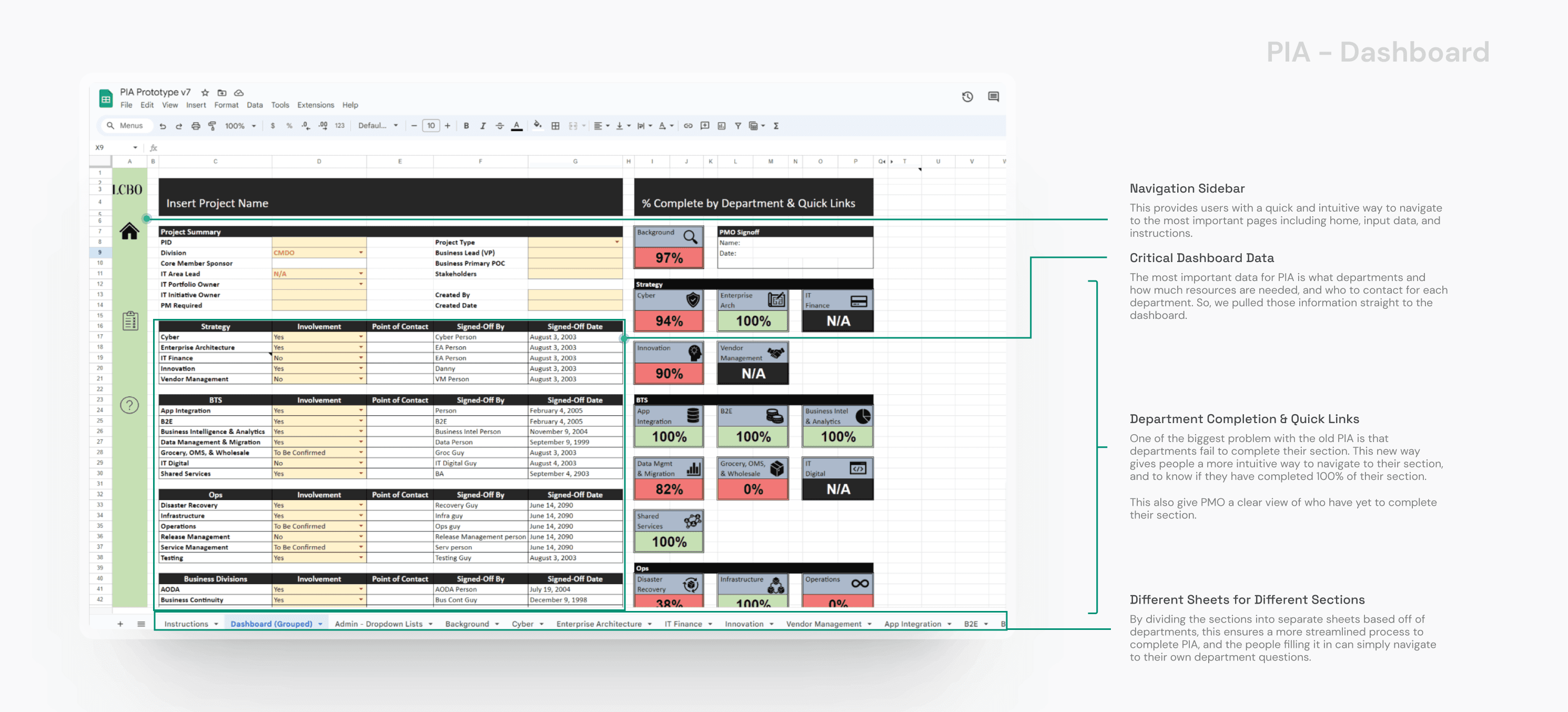Screen dimensions: 1568x712
Task: Check the cloud save status icon
Action: 239,93
